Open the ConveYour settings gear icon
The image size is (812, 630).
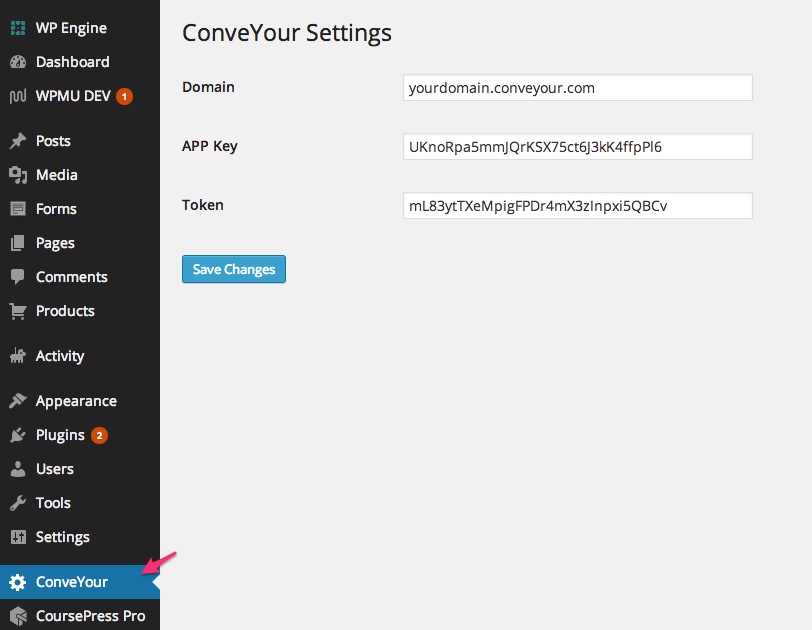click(20, 581)
